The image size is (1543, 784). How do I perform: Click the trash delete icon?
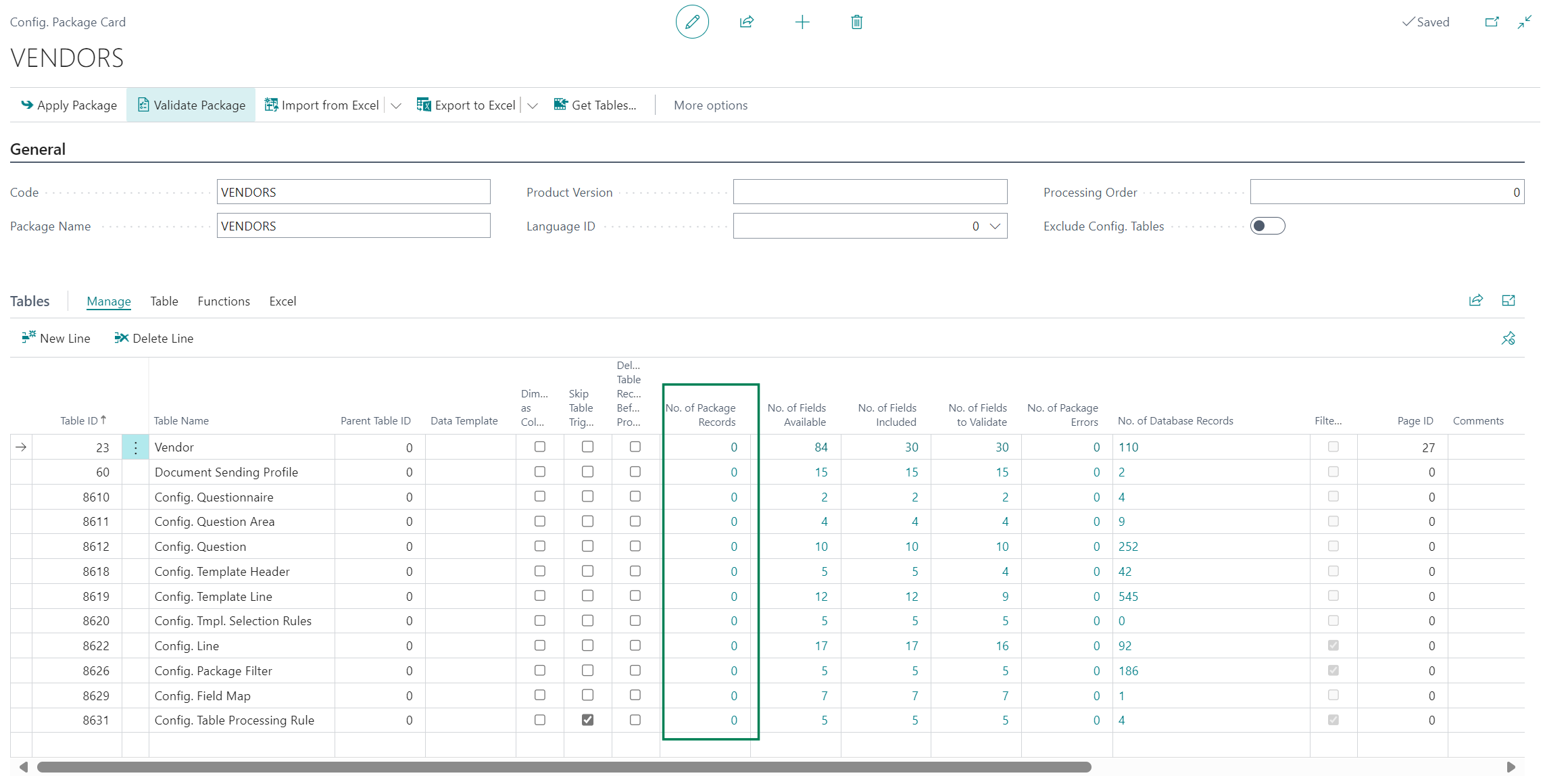click(857, 22)
